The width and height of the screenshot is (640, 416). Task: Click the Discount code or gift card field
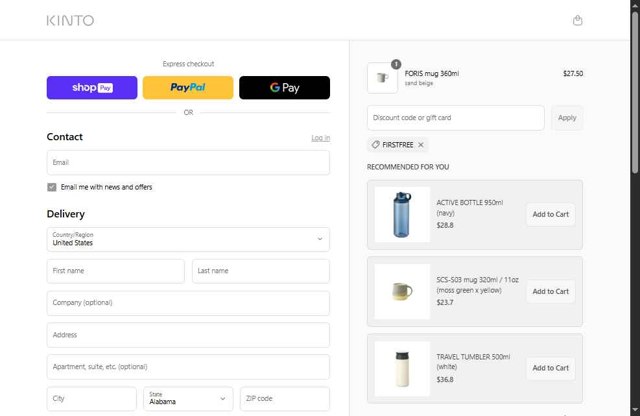tap(456, 118)
